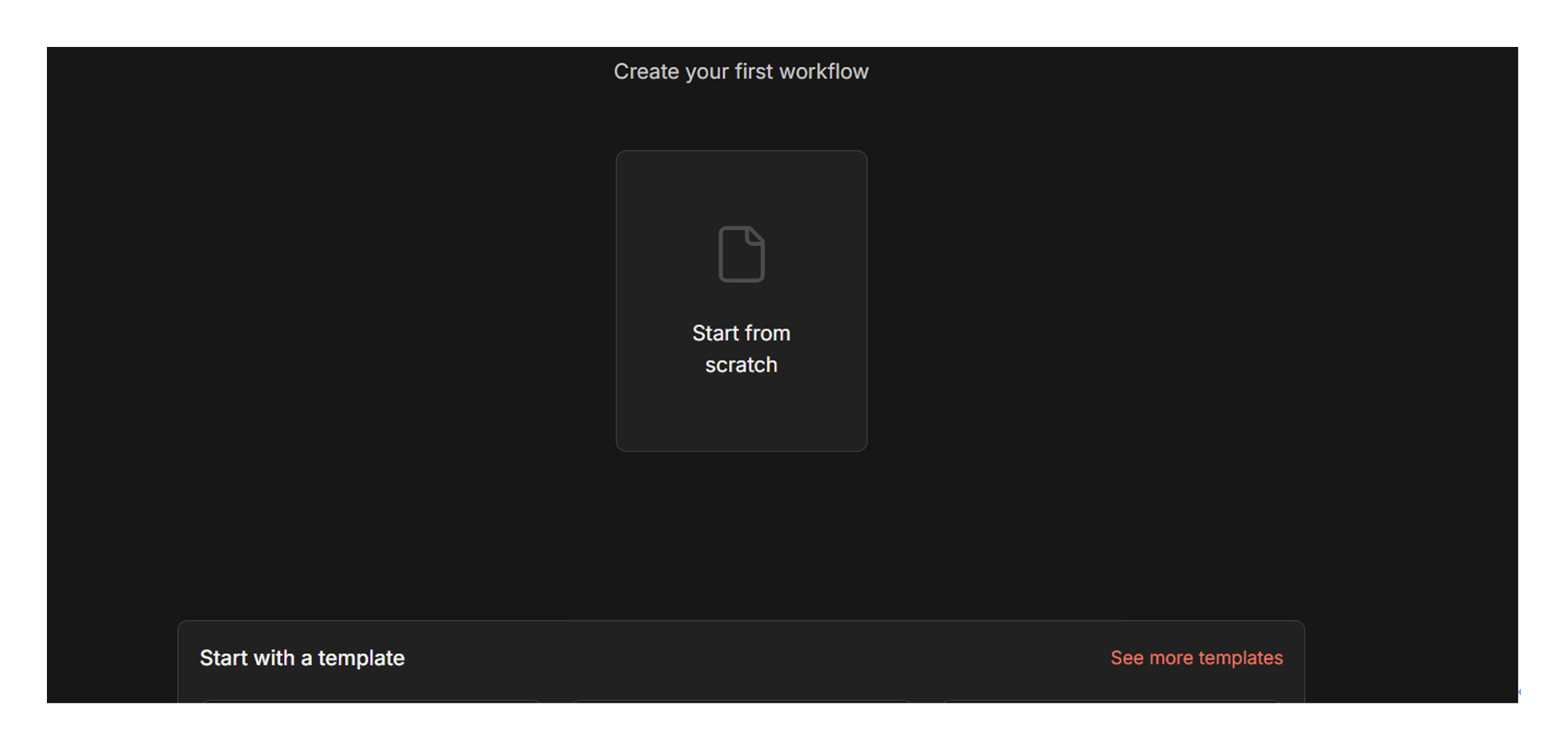Click the top edge of the middle template card
This screenshot has width=1568, height=751.
click(741, 701)
